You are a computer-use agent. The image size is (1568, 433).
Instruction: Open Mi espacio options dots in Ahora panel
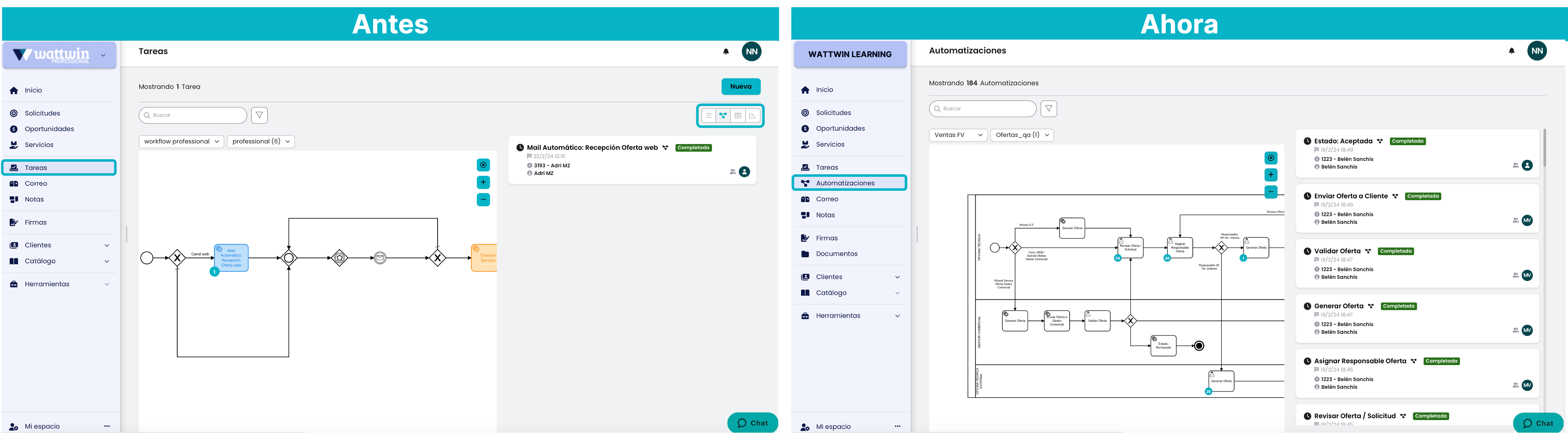tap(898, 426)
